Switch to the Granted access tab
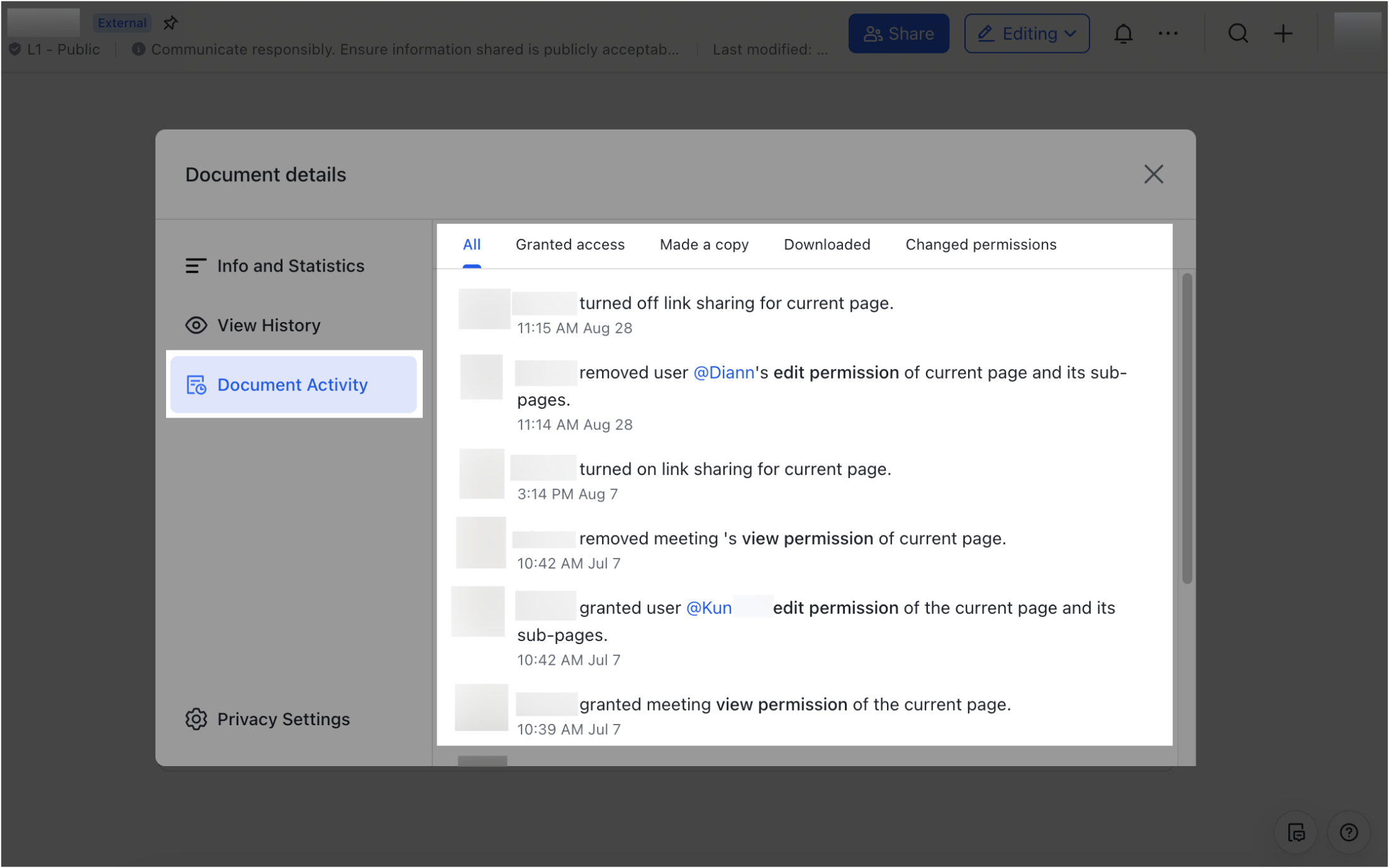 pos(570,245)
